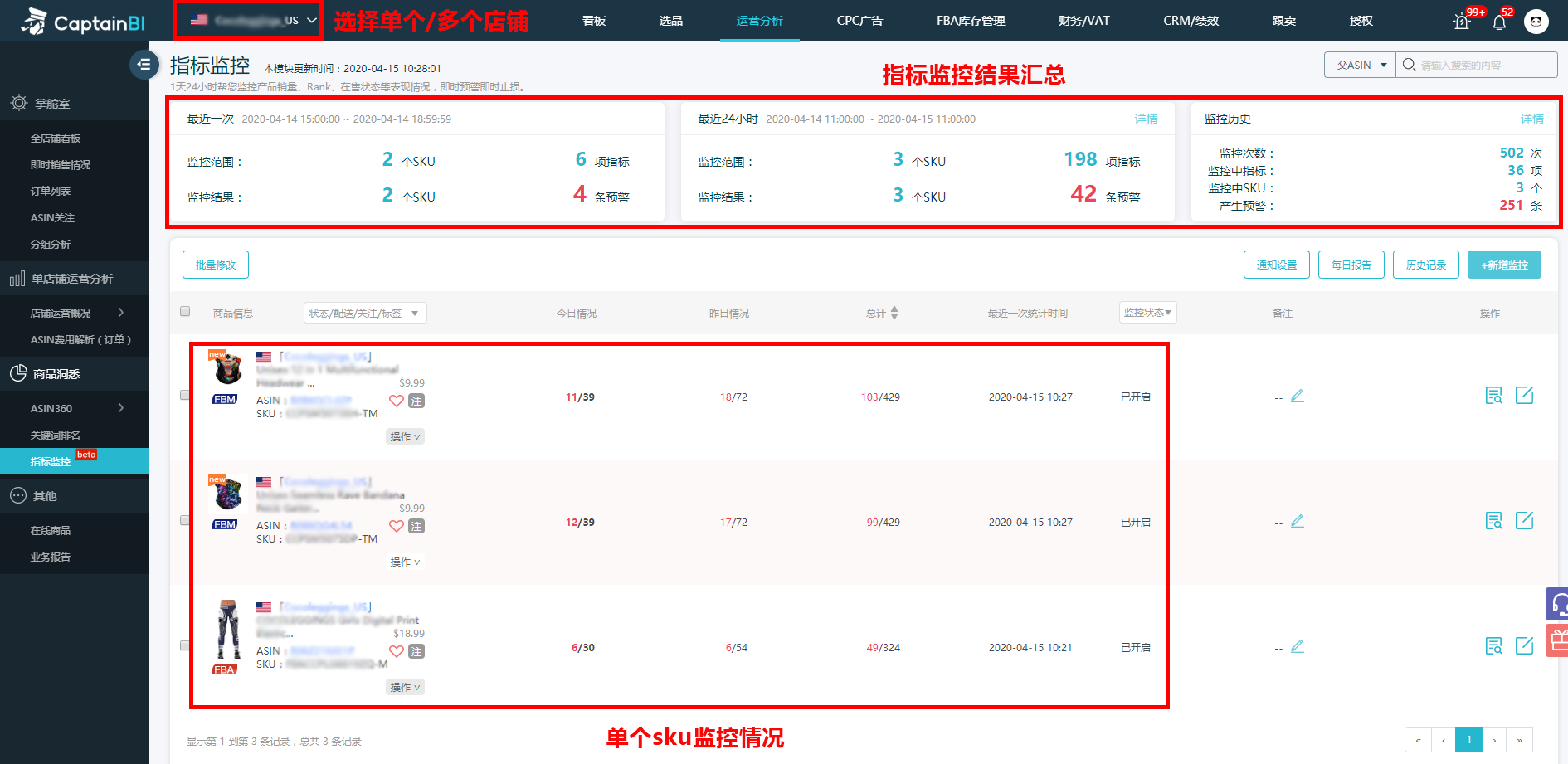This screenshot has width=1568, height=764.
Task: Edit note pencil icon for second product
Action: (1298, 521)
